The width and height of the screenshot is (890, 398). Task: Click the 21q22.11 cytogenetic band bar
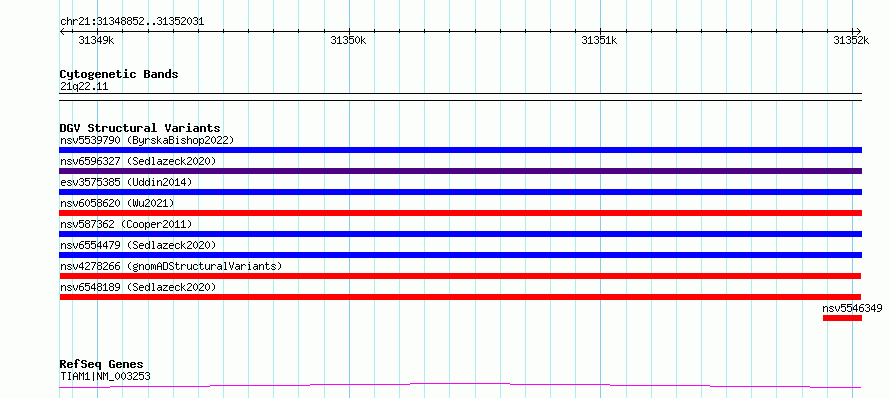(x=460, y=97)
